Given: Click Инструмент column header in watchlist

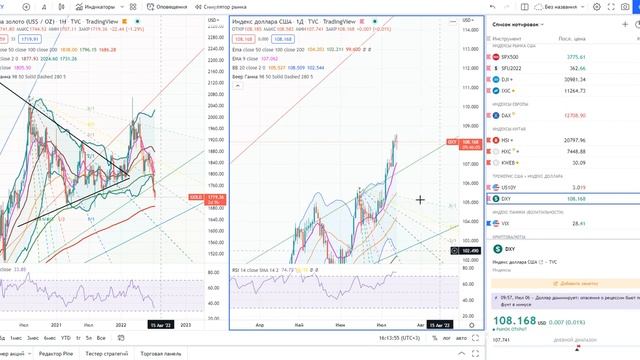Looking at the screenshot, I should point(507,39).
